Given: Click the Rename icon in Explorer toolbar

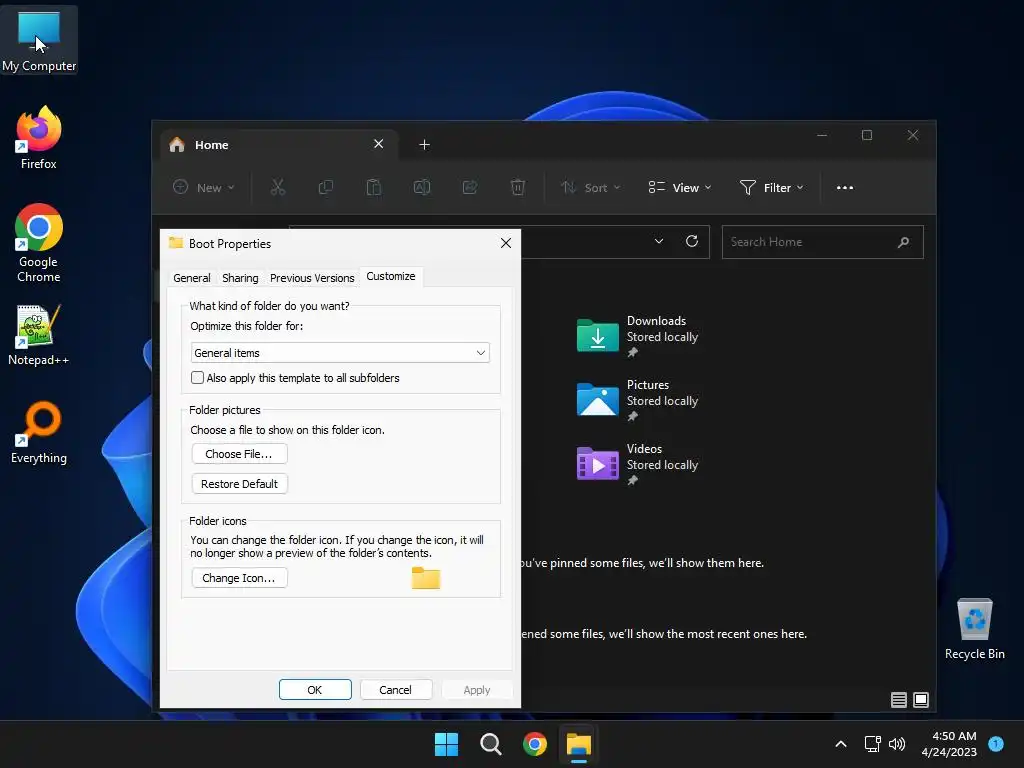Looking at the screenshot, I should click(x=422, y=187).
